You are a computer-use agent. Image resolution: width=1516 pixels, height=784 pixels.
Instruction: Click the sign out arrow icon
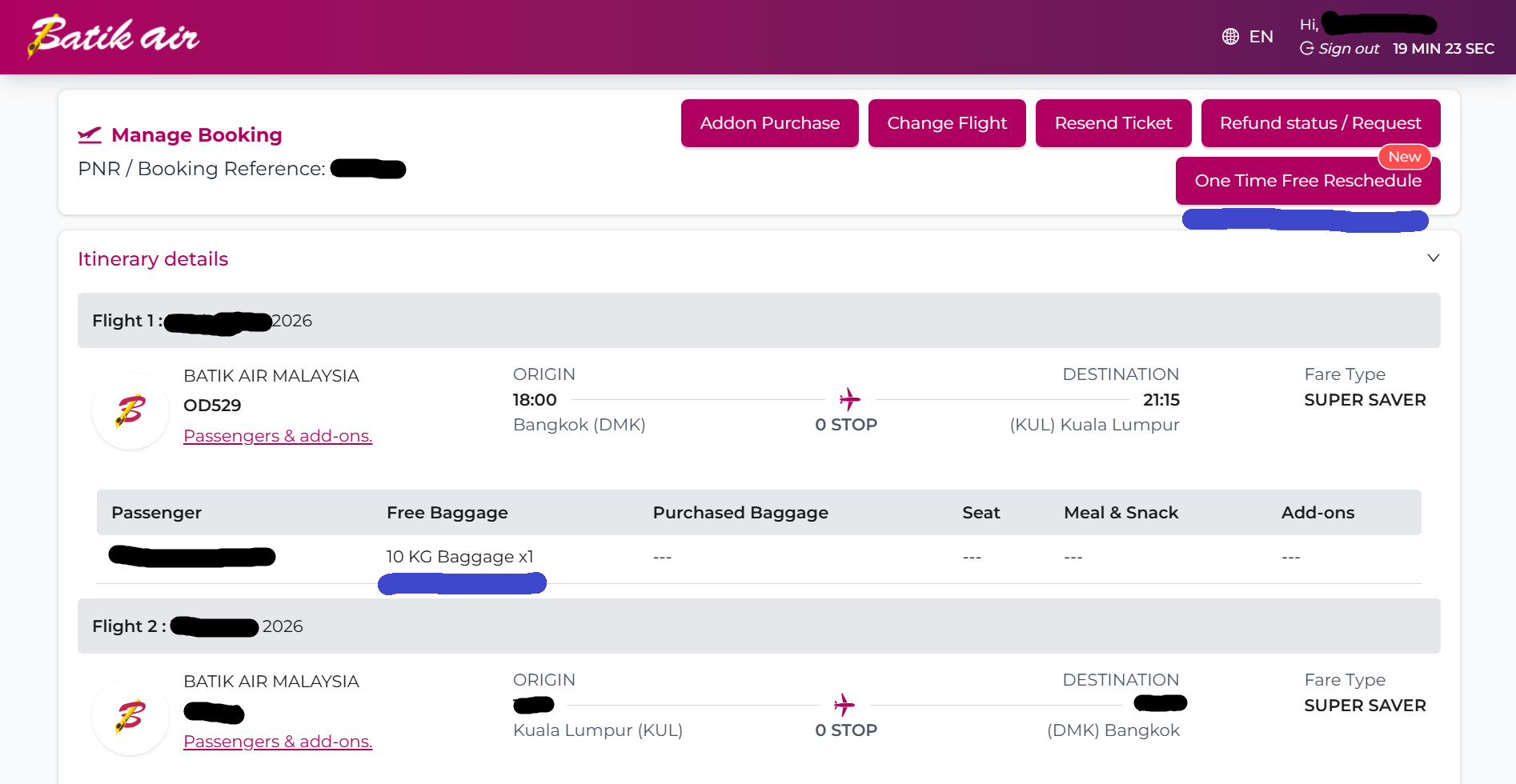tap(1306, 49)
